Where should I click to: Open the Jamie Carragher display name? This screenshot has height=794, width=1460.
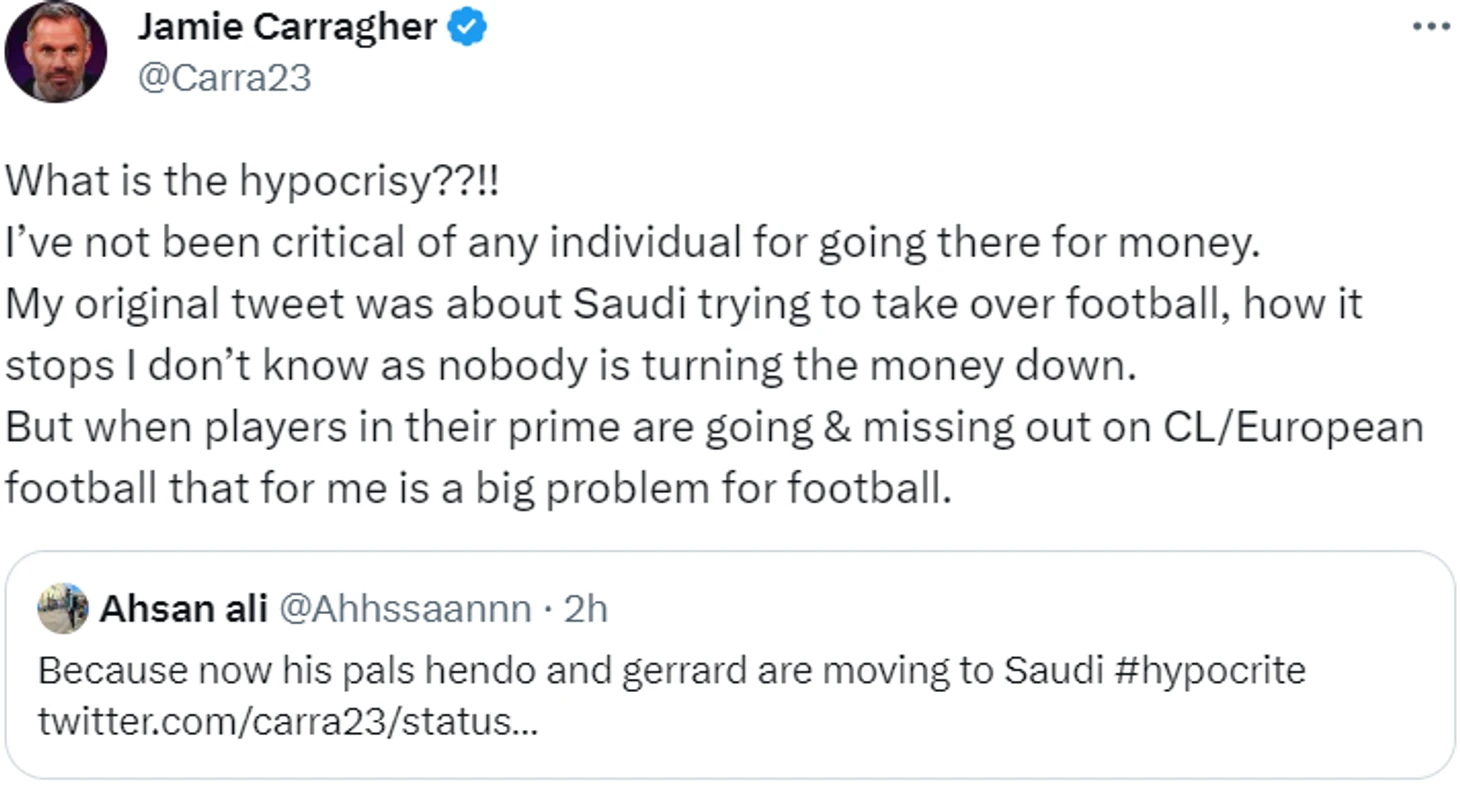288,28
